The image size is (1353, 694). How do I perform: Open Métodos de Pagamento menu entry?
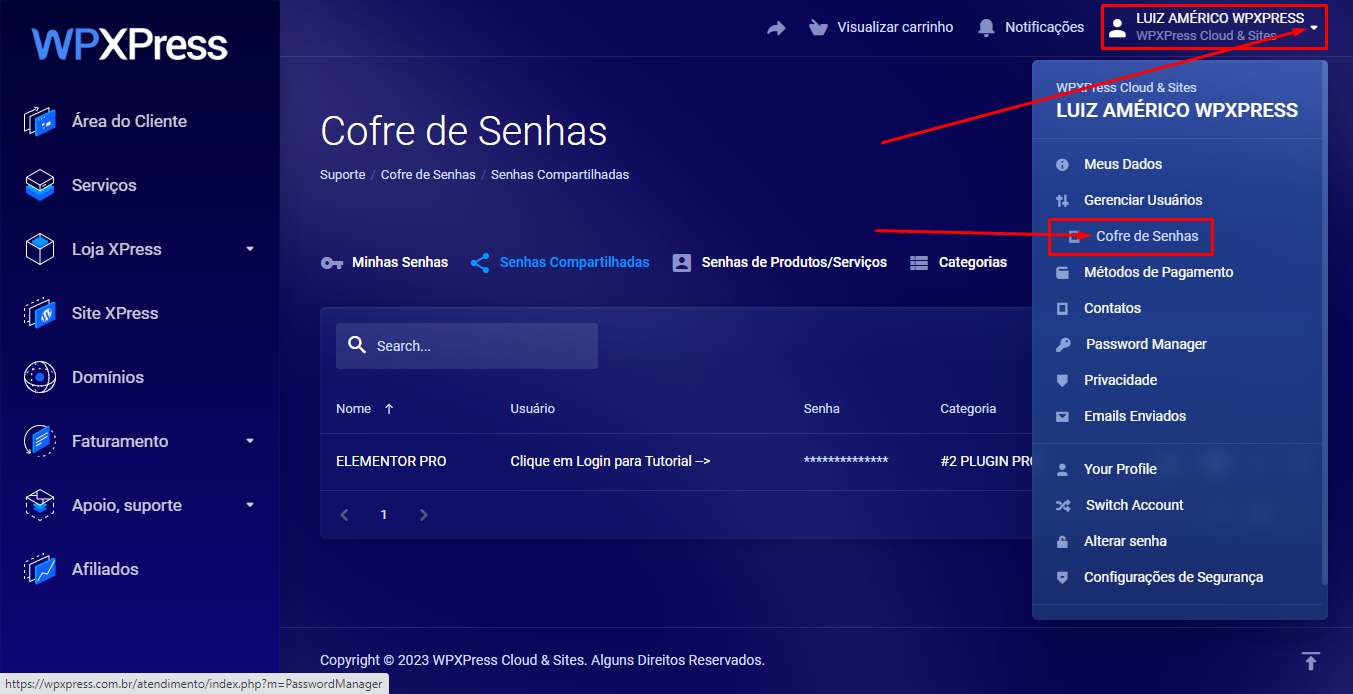coord(1159,272)
